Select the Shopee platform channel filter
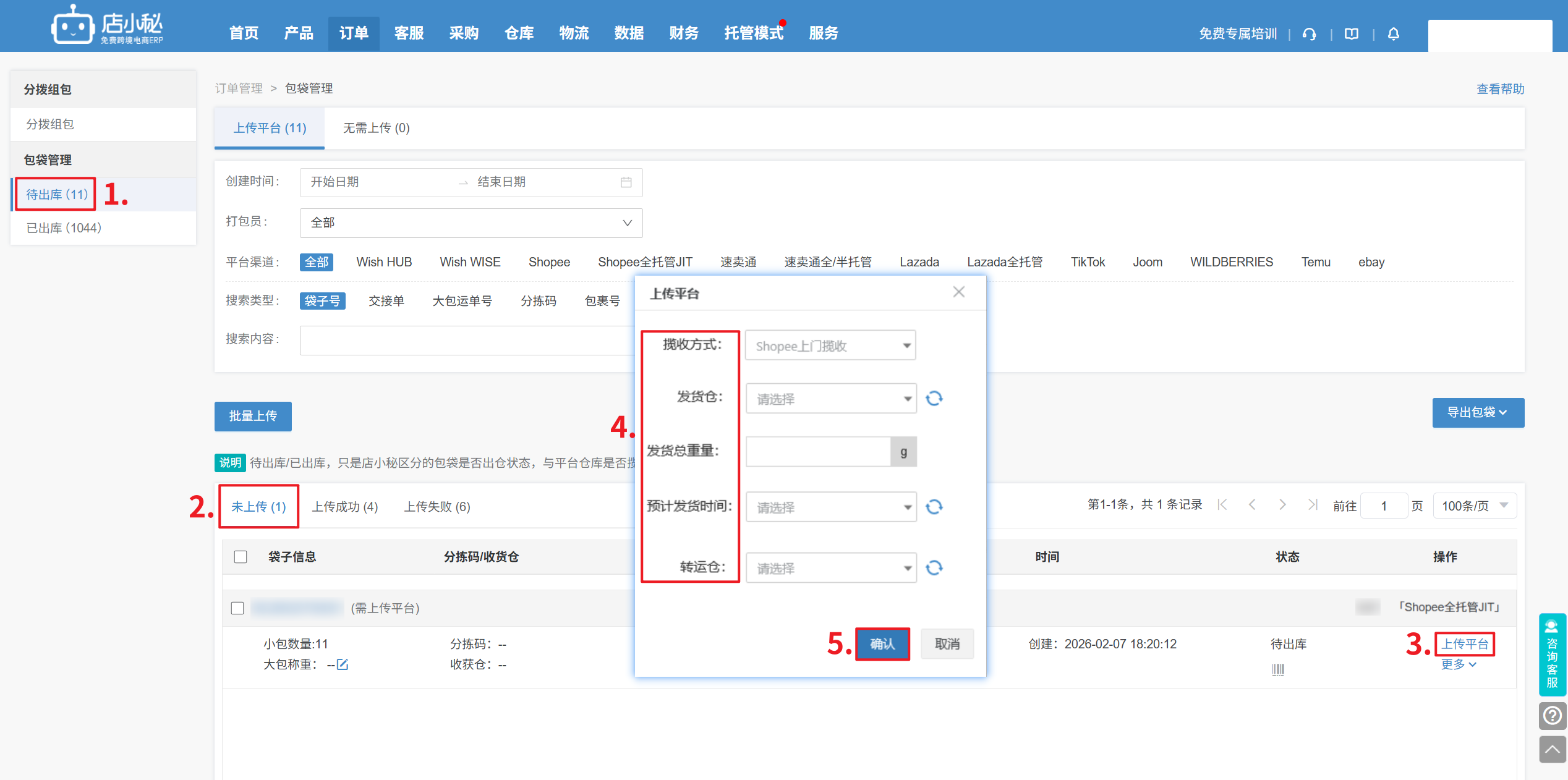Screen dimensions: 1568x780 [x=548, y=262]
